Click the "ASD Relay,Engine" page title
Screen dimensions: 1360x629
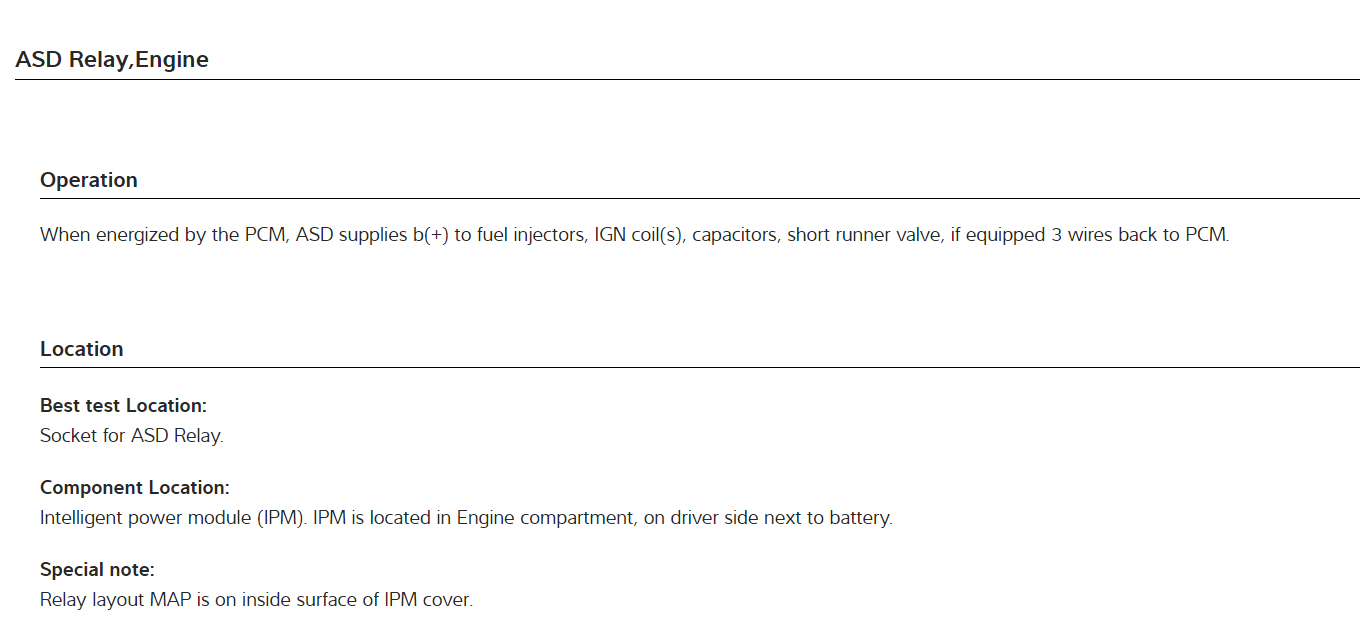coord(112,60)
